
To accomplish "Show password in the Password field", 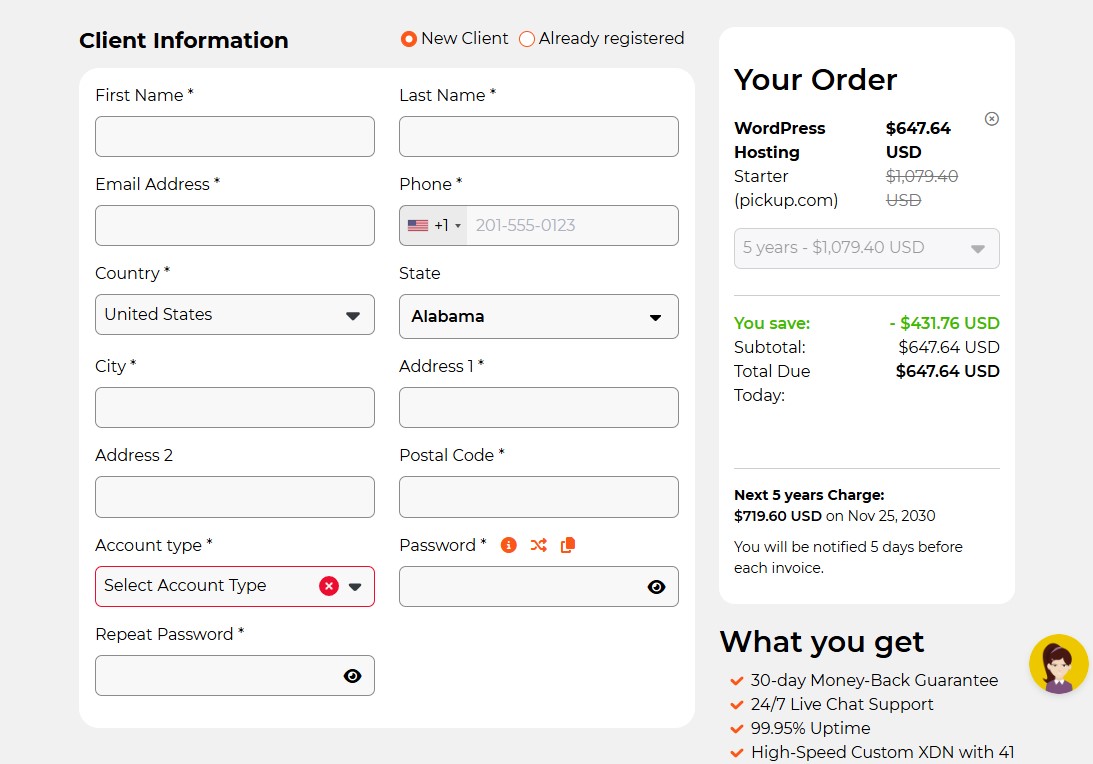I will [656, 587].
